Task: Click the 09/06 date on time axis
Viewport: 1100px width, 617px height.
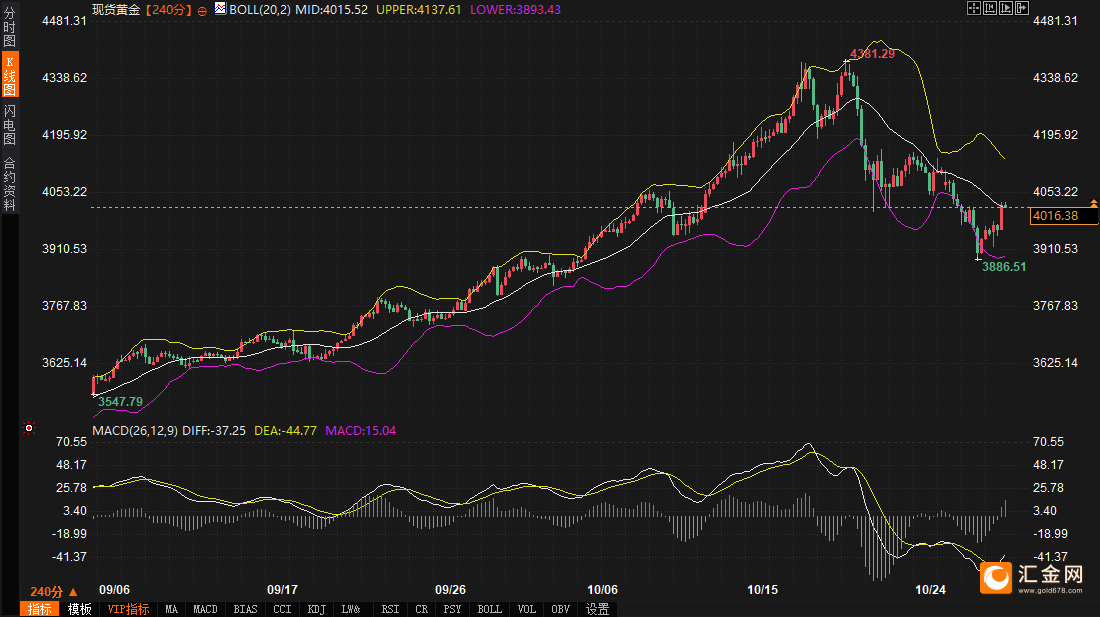Action: pyautogui.click(x=114, y=590)
